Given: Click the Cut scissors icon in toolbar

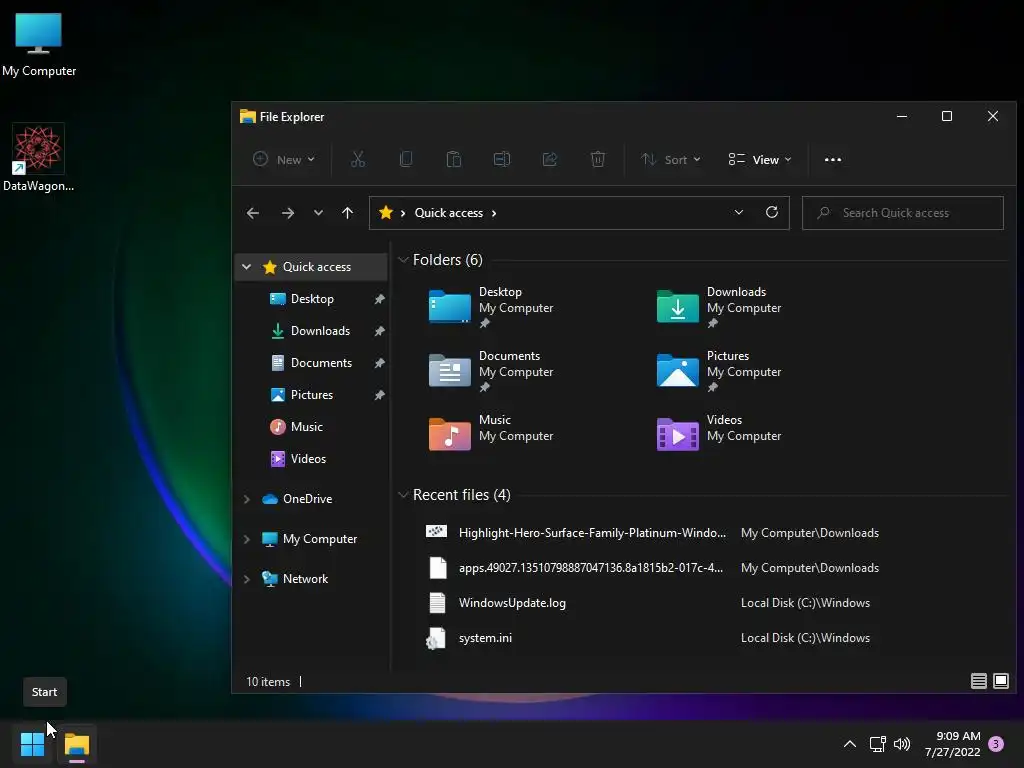Looking at the screenshot, I should tap(358, 159).
